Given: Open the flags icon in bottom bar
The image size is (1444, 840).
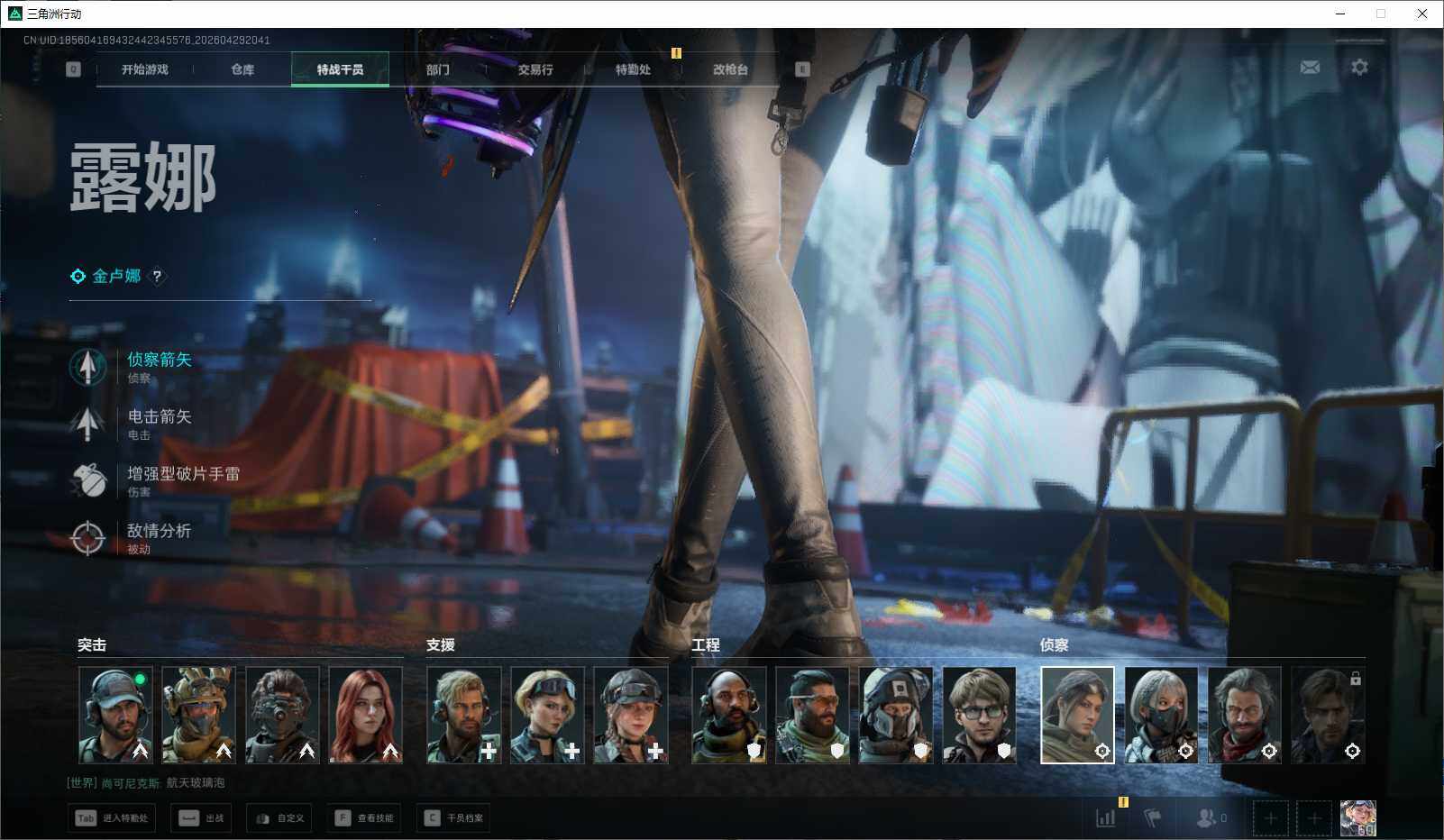Looking at the screenshot, I should pyautogui.click(x=1153, y=817).
